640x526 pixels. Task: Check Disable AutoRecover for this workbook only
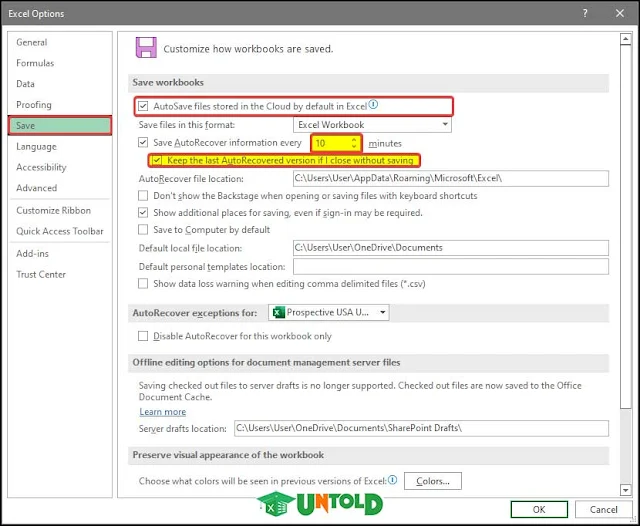click(143, 336)
